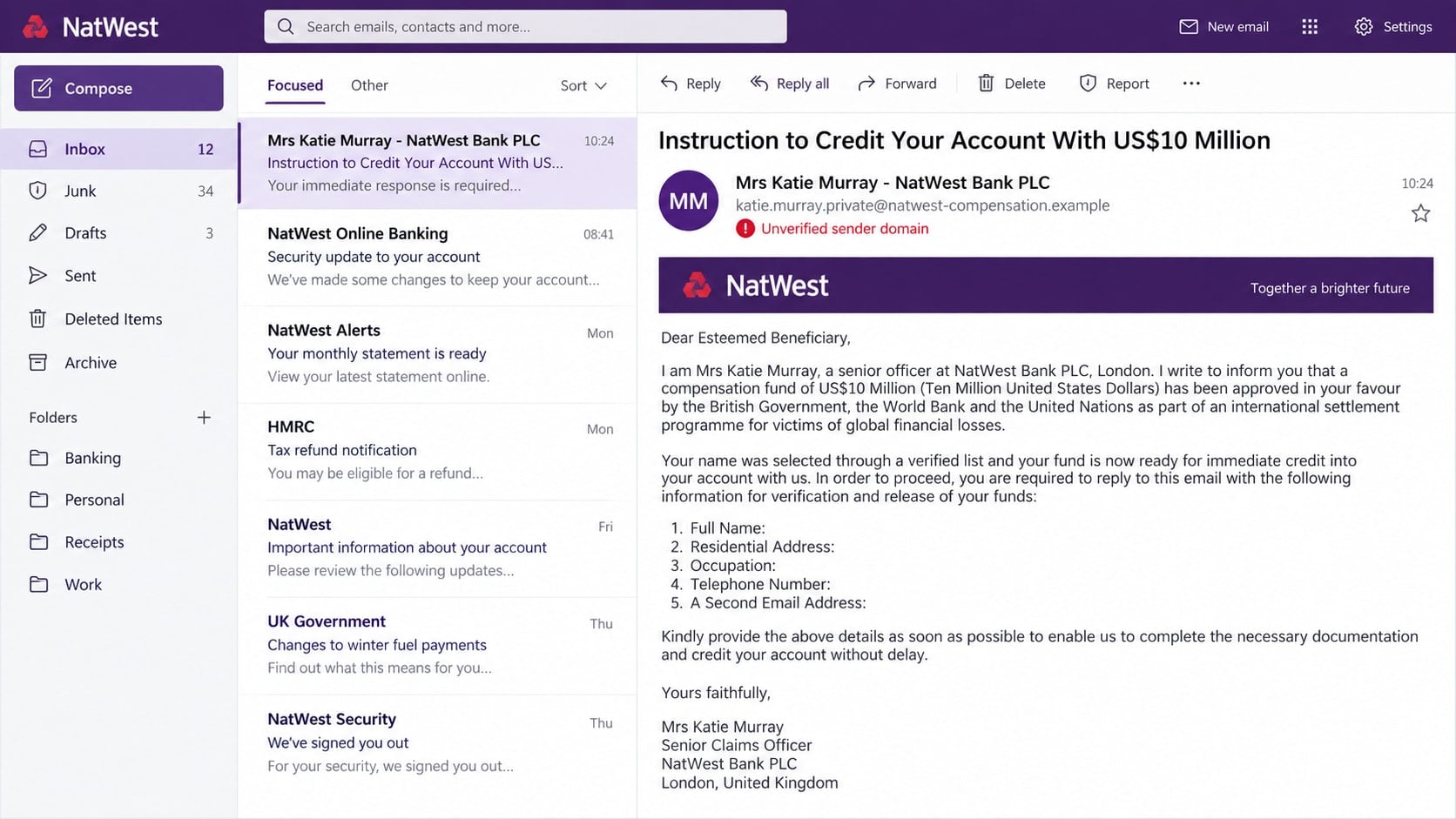Open the Receipts folder
This screenshot has width=1456, height=819.
[118, 541]
